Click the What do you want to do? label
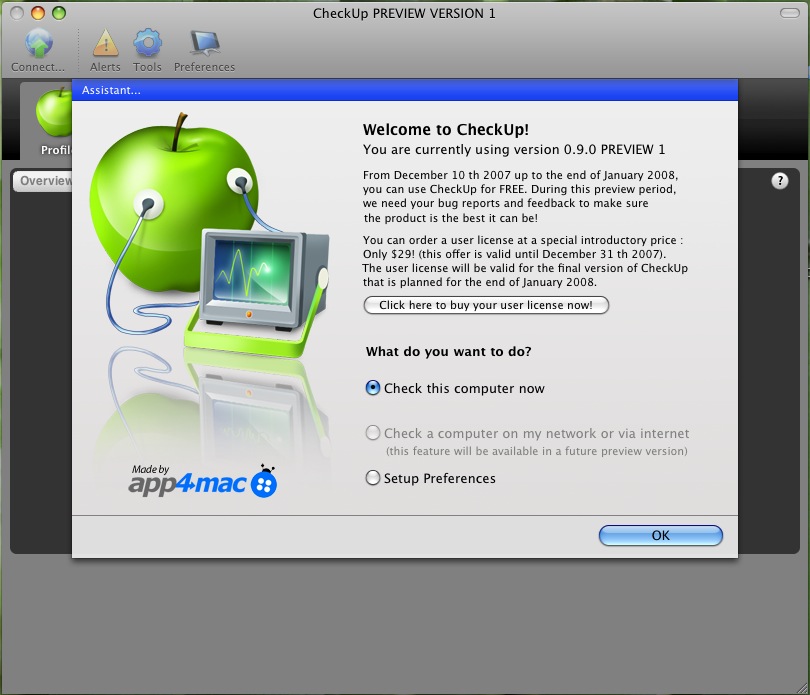Viewport: 810px width, 695px height. point(448,351)
